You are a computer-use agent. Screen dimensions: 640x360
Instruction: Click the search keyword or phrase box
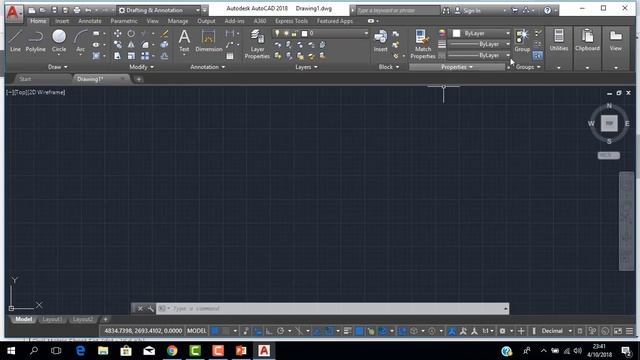click(x=398, y=11)
